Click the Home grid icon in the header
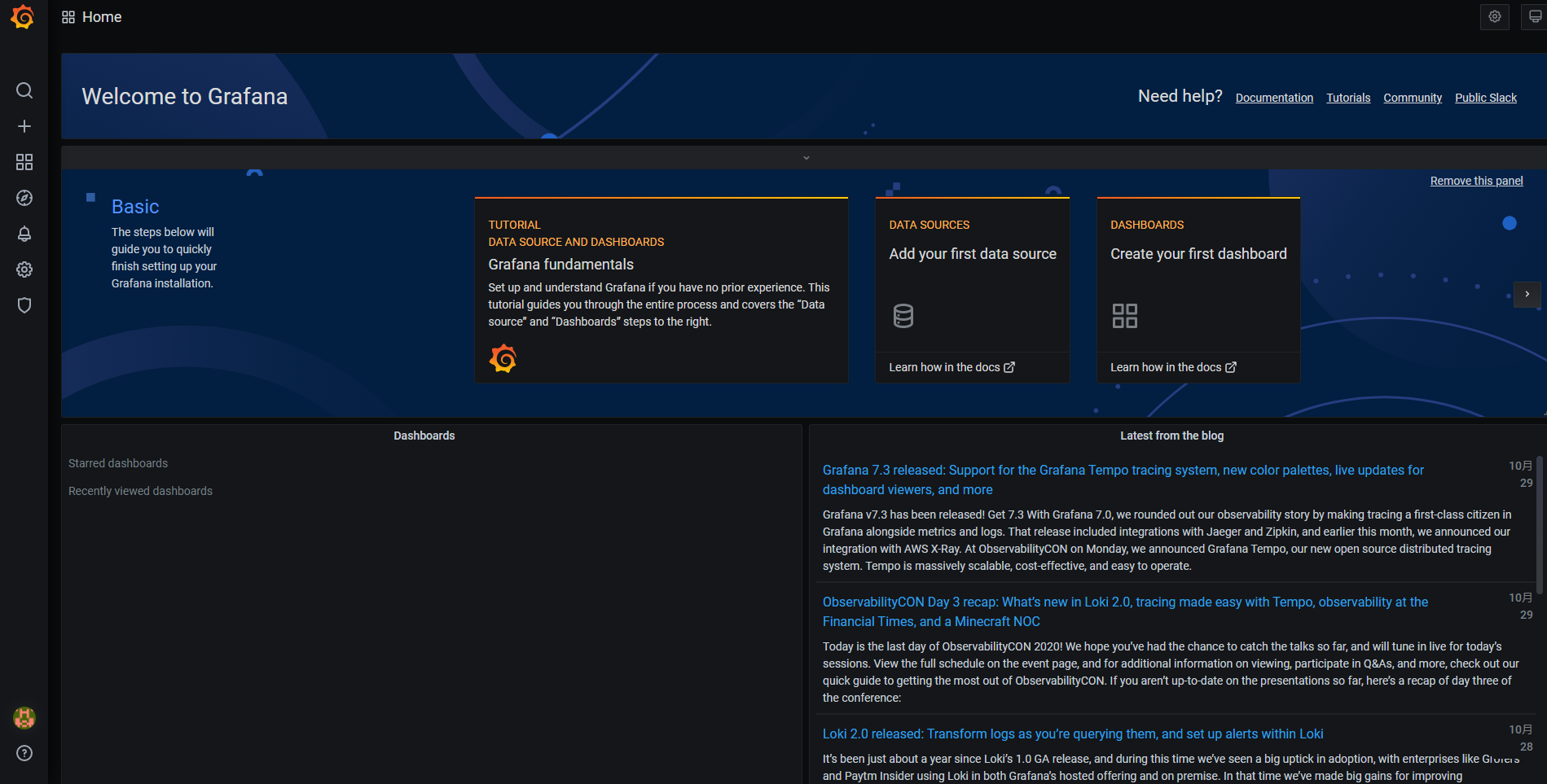 click(x=68, y=17)
